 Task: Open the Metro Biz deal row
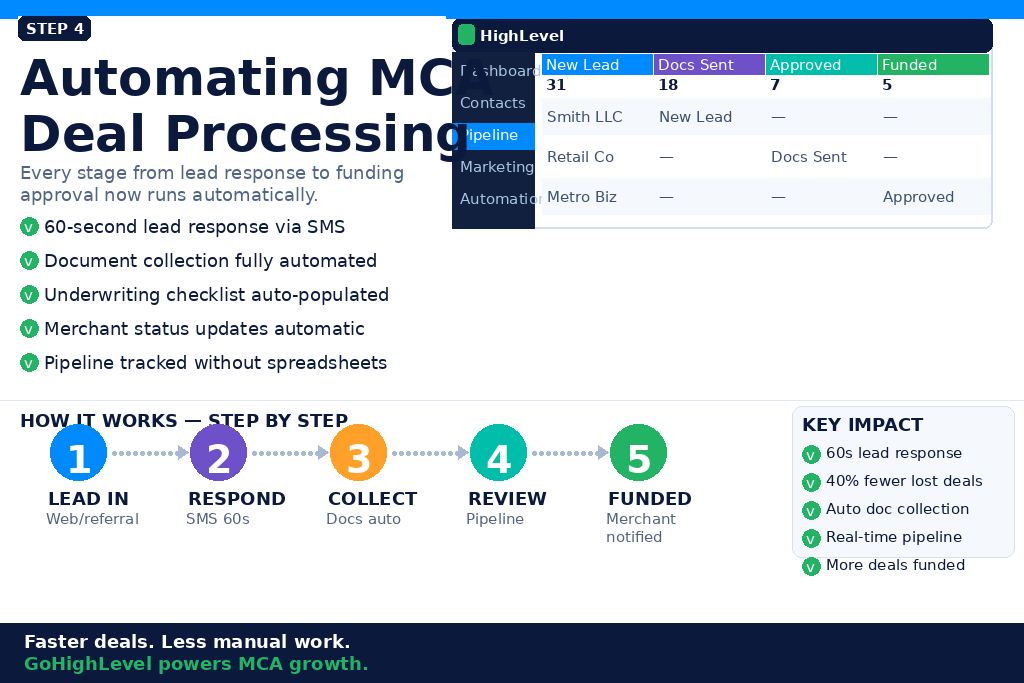click(766, 197)
